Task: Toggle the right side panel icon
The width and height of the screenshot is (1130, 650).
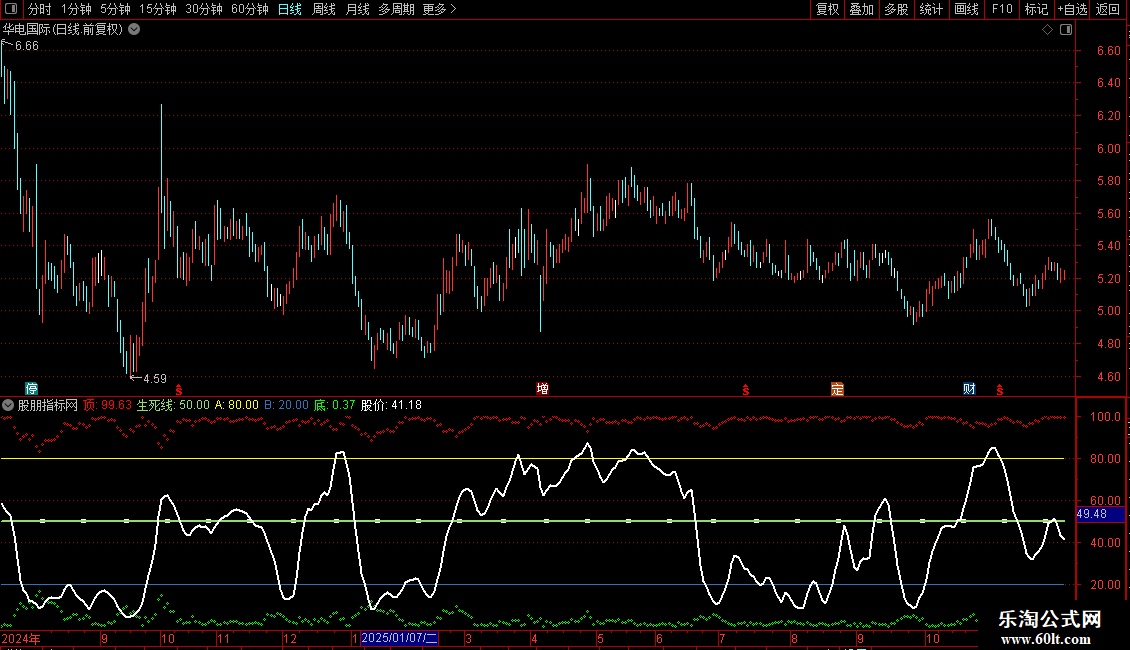Action: coord(1065,30)
